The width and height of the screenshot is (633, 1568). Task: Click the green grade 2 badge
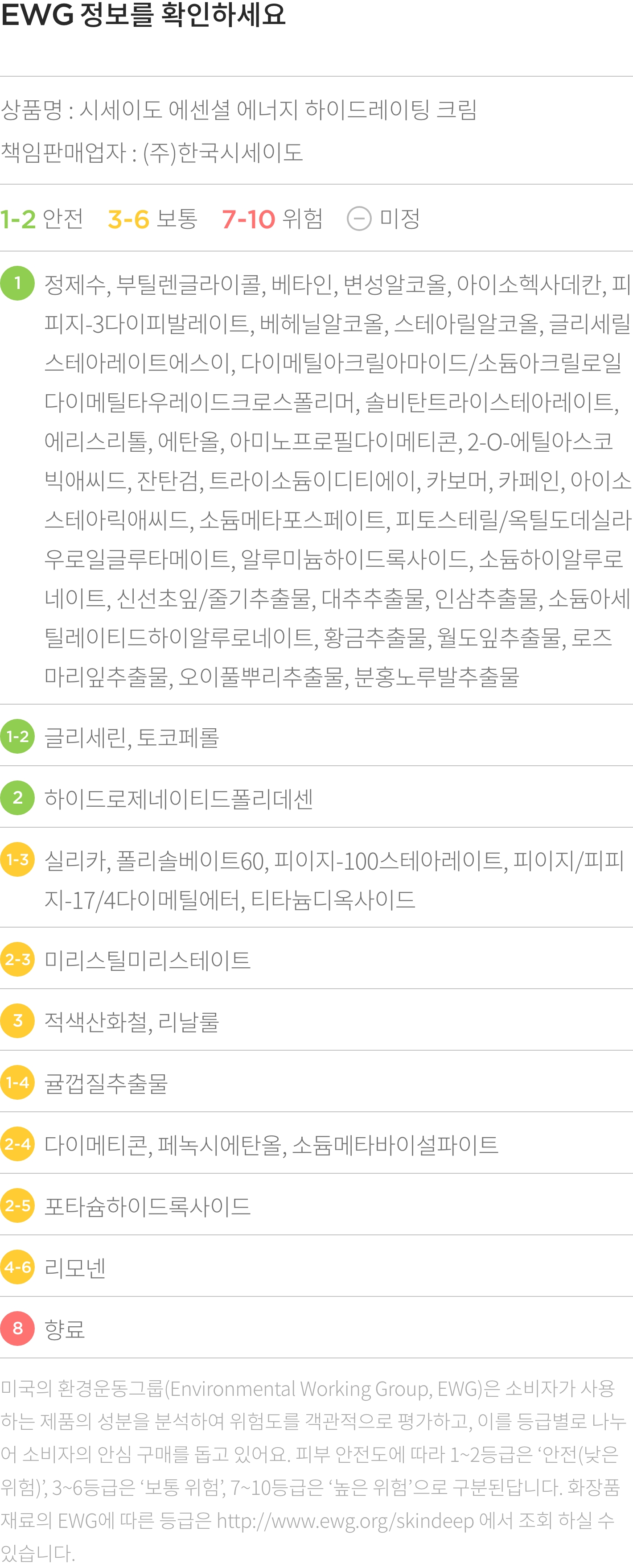click(17, 798)
